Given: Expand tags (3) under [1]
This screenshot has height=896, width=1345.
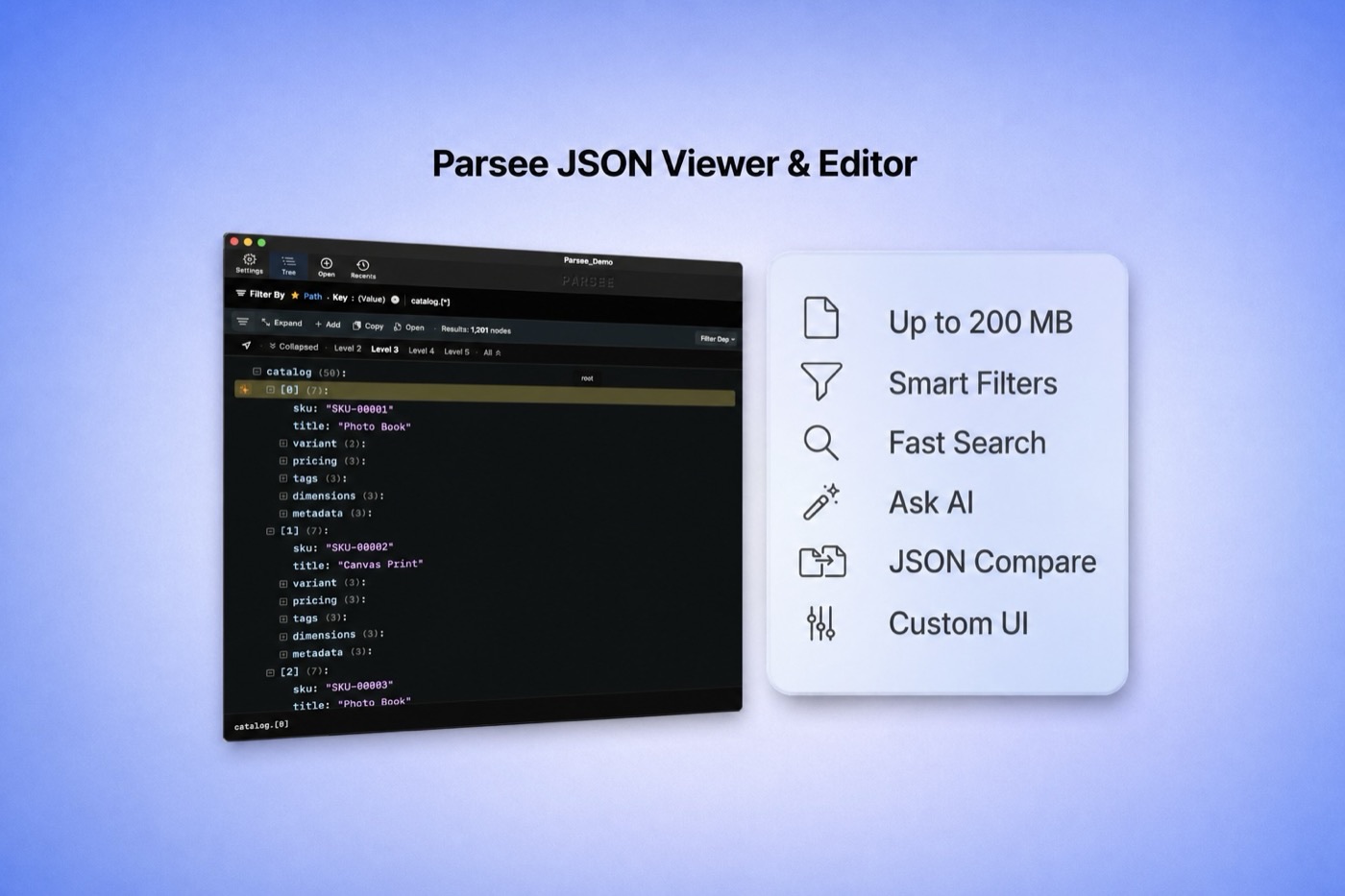Looking at the screenshot, I should coord(283,619).
